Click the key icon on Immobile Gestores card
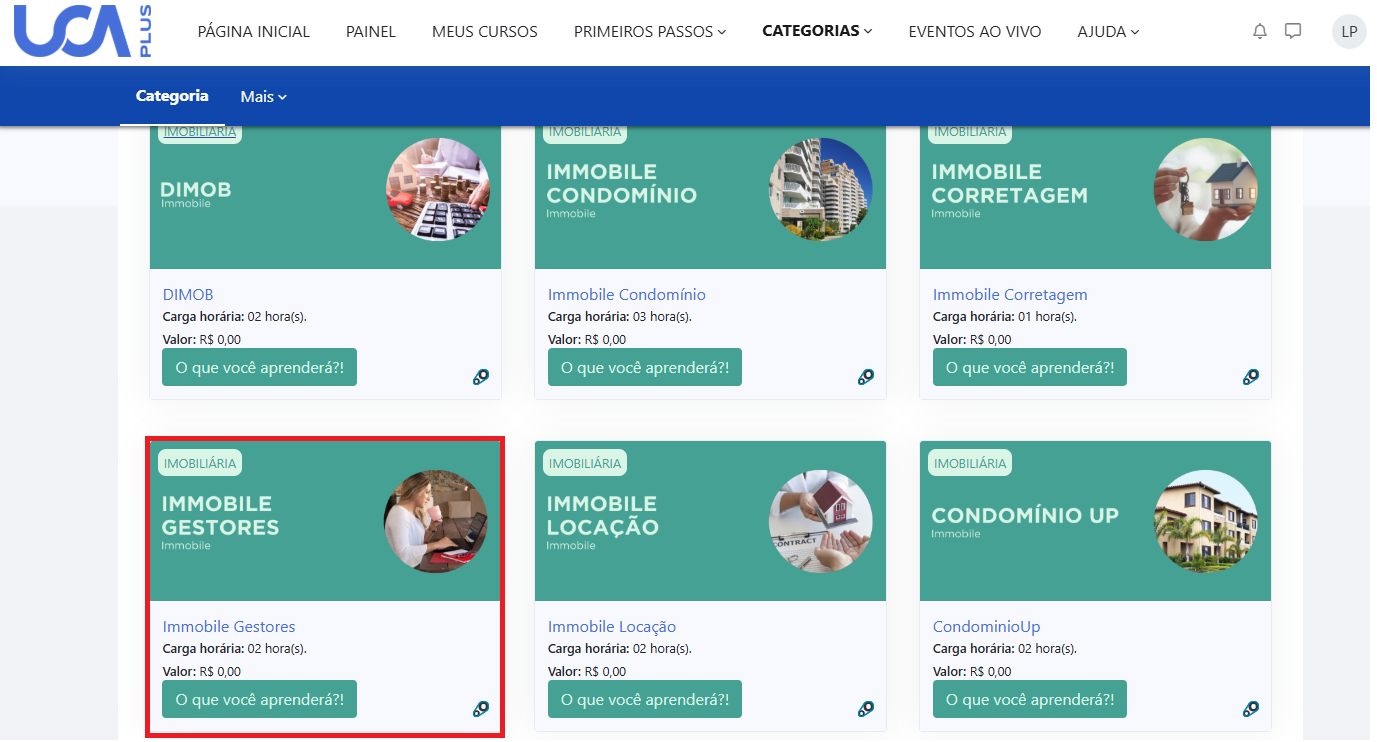The image size is (1377, 742). (481, 709)
